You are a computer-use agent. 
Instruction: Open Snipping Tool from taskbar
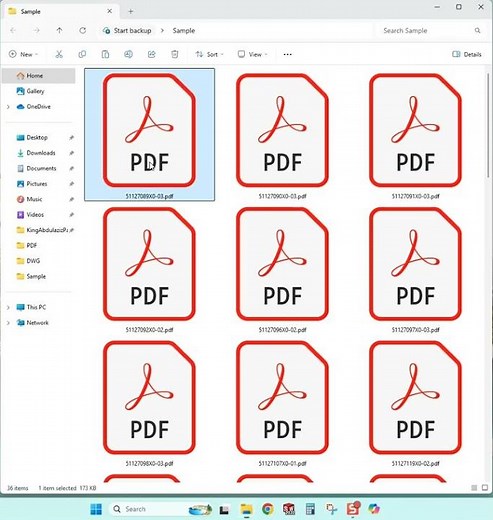pos(332,509)
